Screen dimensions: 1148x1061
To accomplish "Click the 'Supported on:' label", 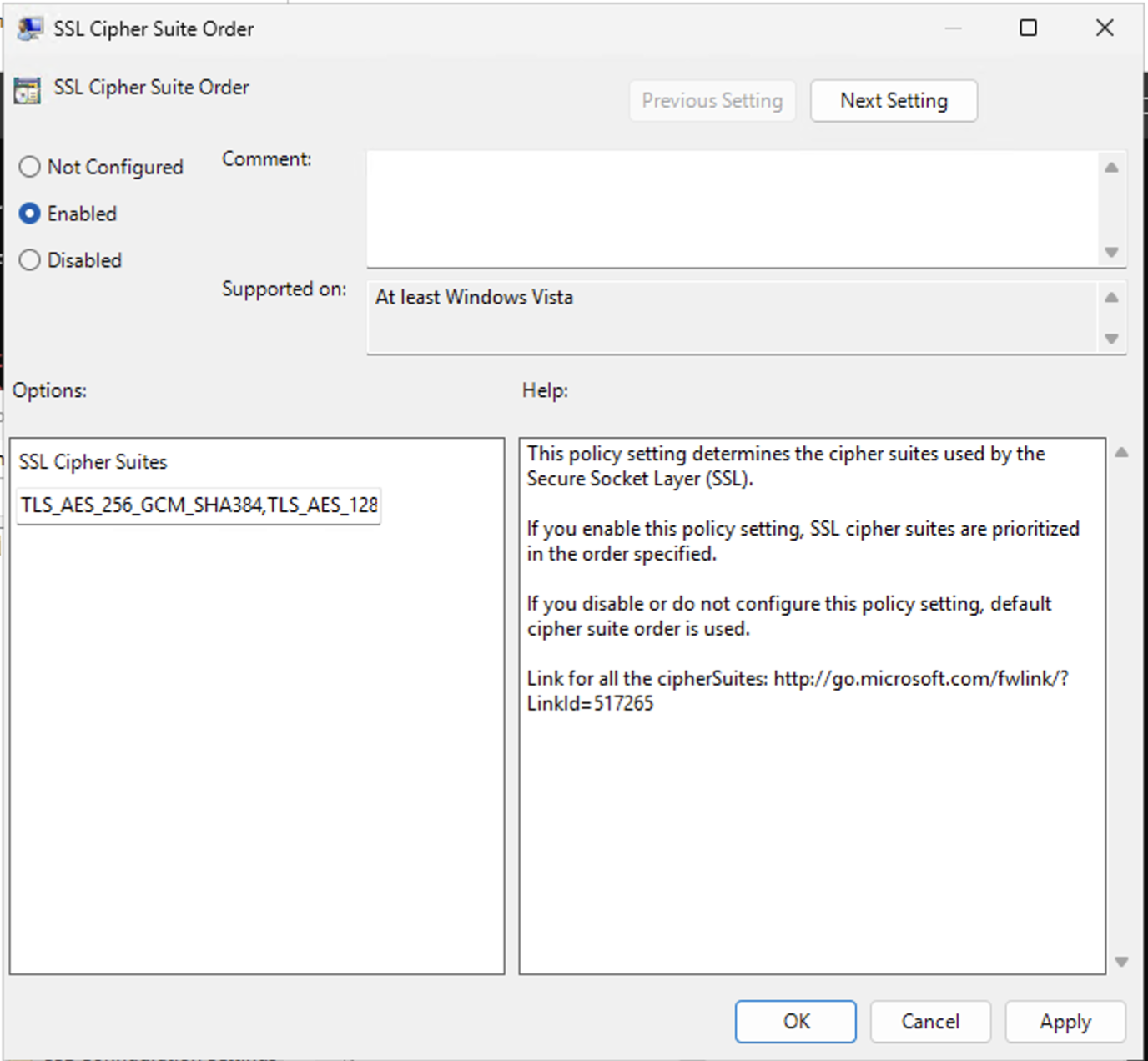I will pyautogui.click(x=284, y=289).
